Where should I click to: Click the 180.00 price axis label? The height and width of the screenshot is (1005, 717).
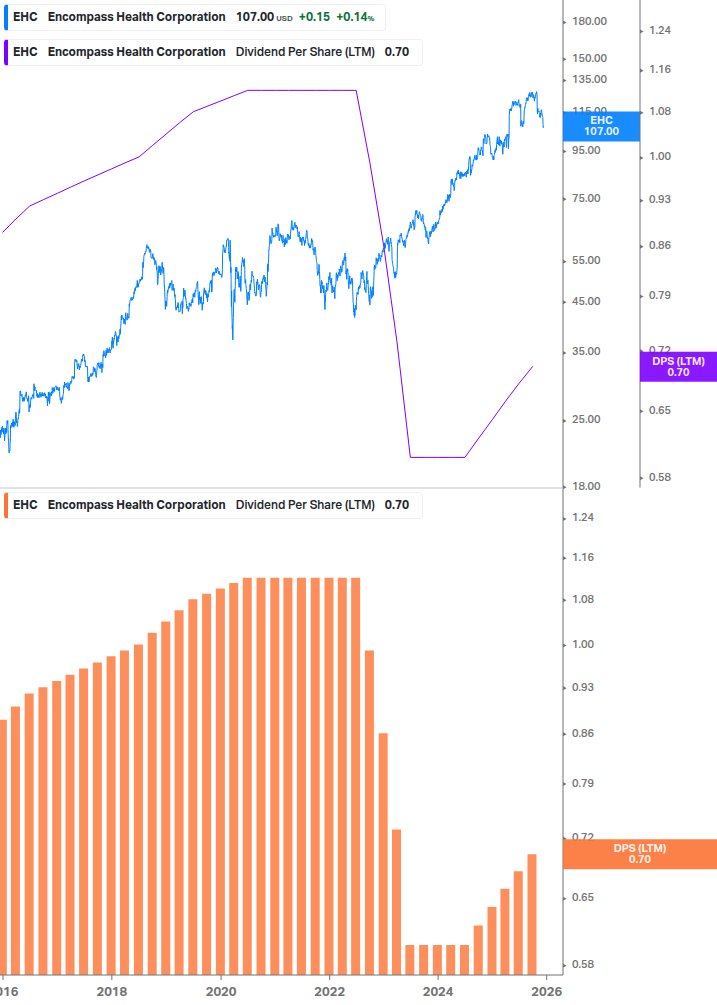(x=589, y=21)
